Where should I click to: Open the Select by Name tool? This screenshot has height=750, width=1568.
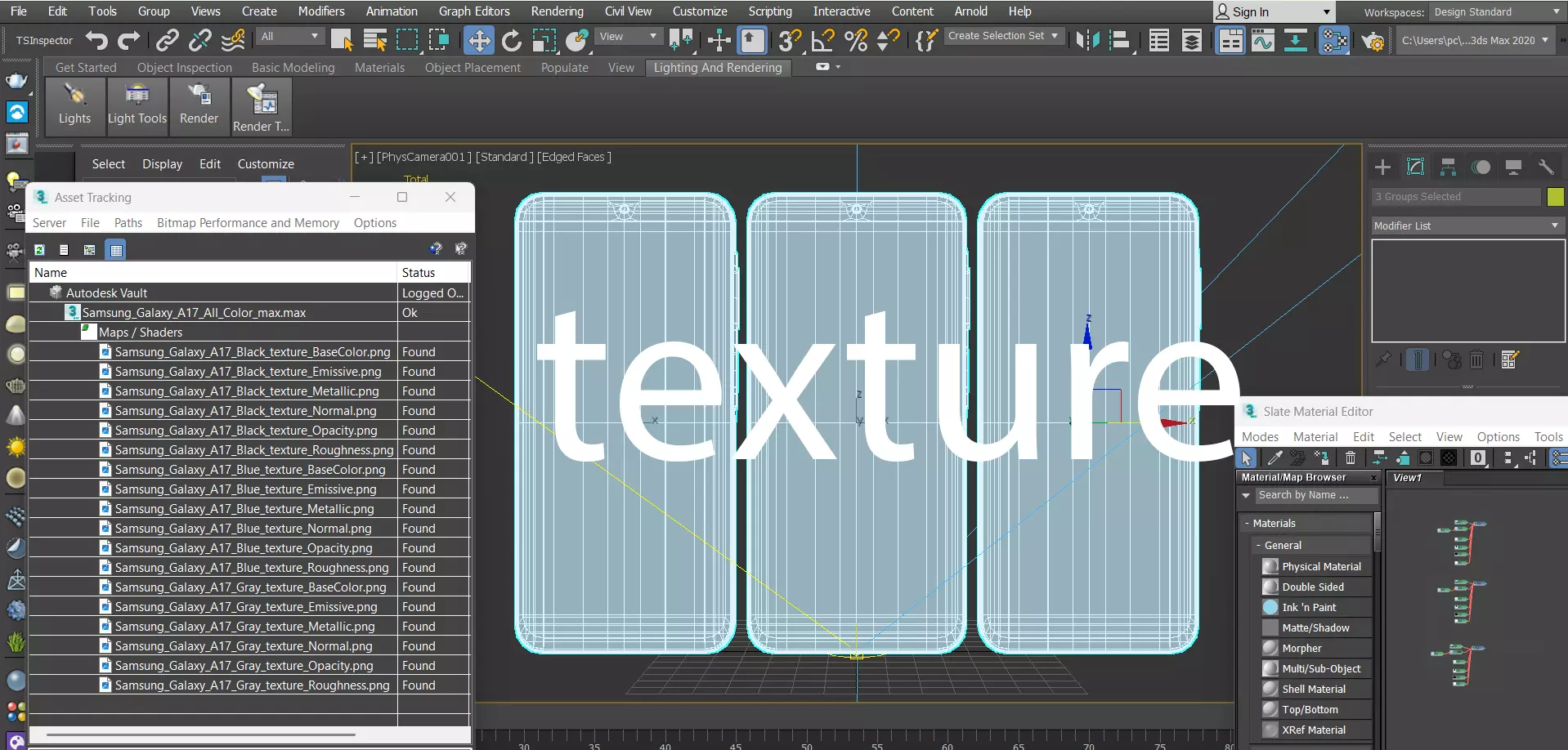coord(374,40)
